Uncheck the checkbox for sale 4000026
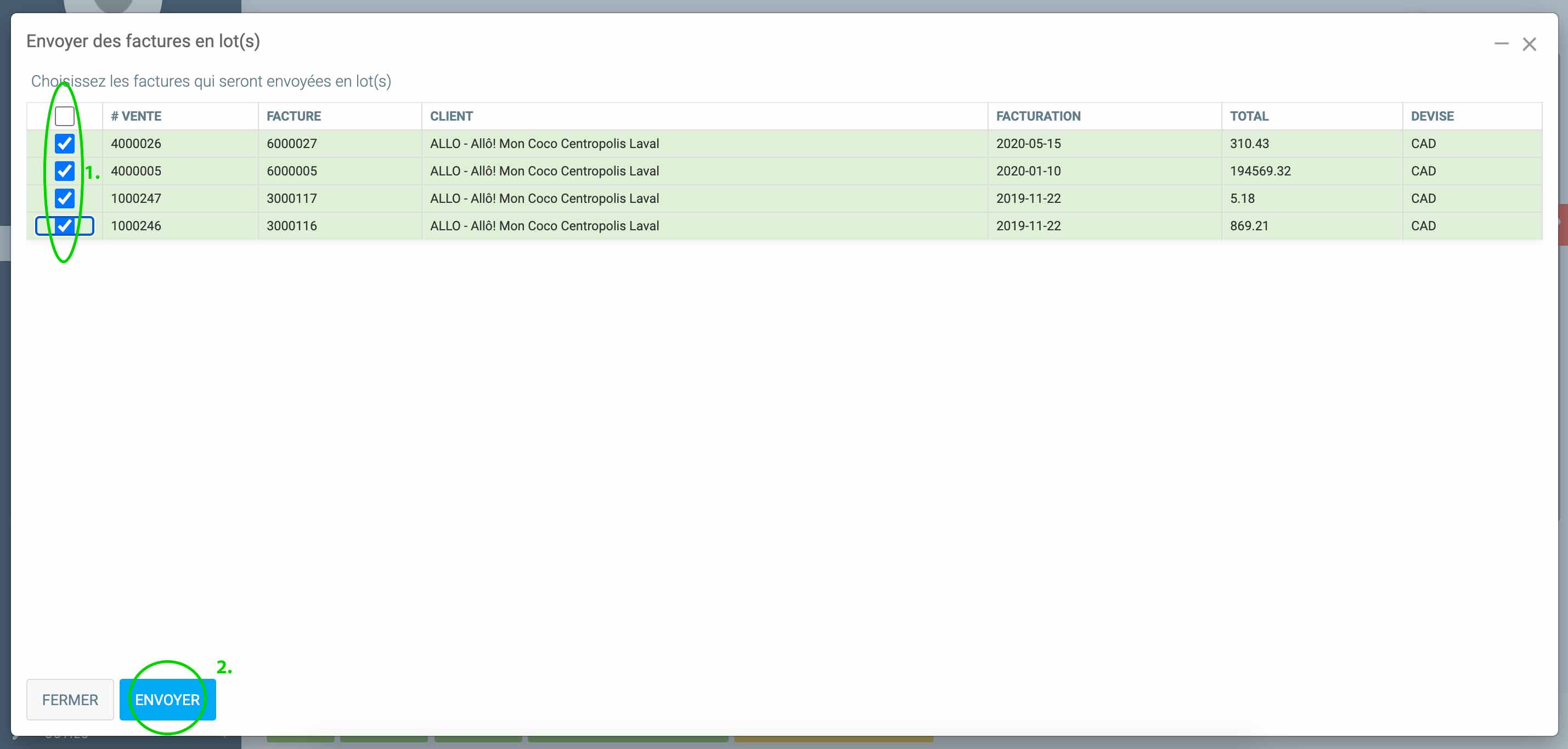 click(x=65, y=144)
